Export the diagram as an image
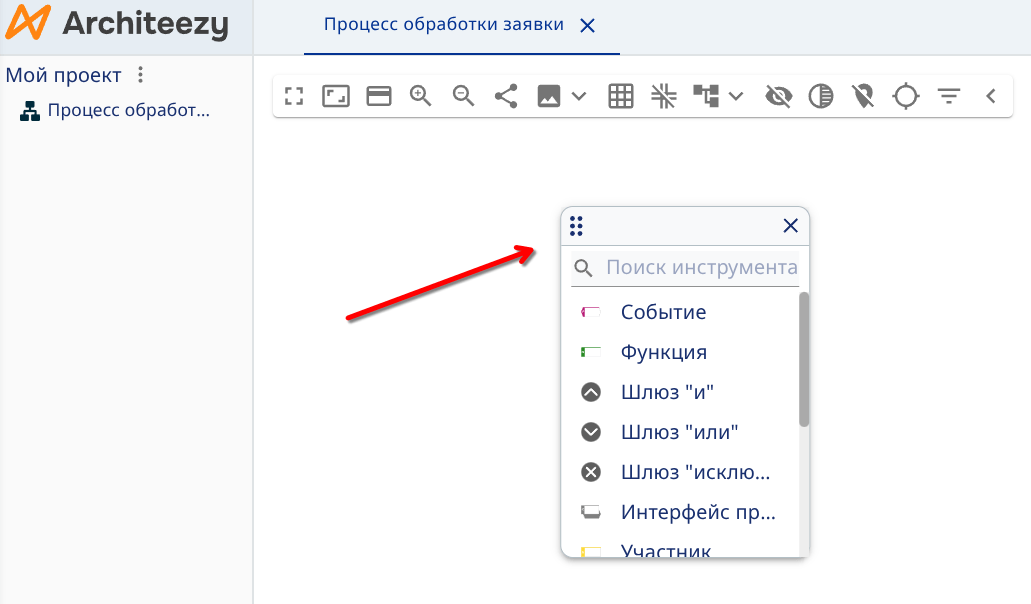The width and height of the screenshot is (1031, 604). point(548,95)
